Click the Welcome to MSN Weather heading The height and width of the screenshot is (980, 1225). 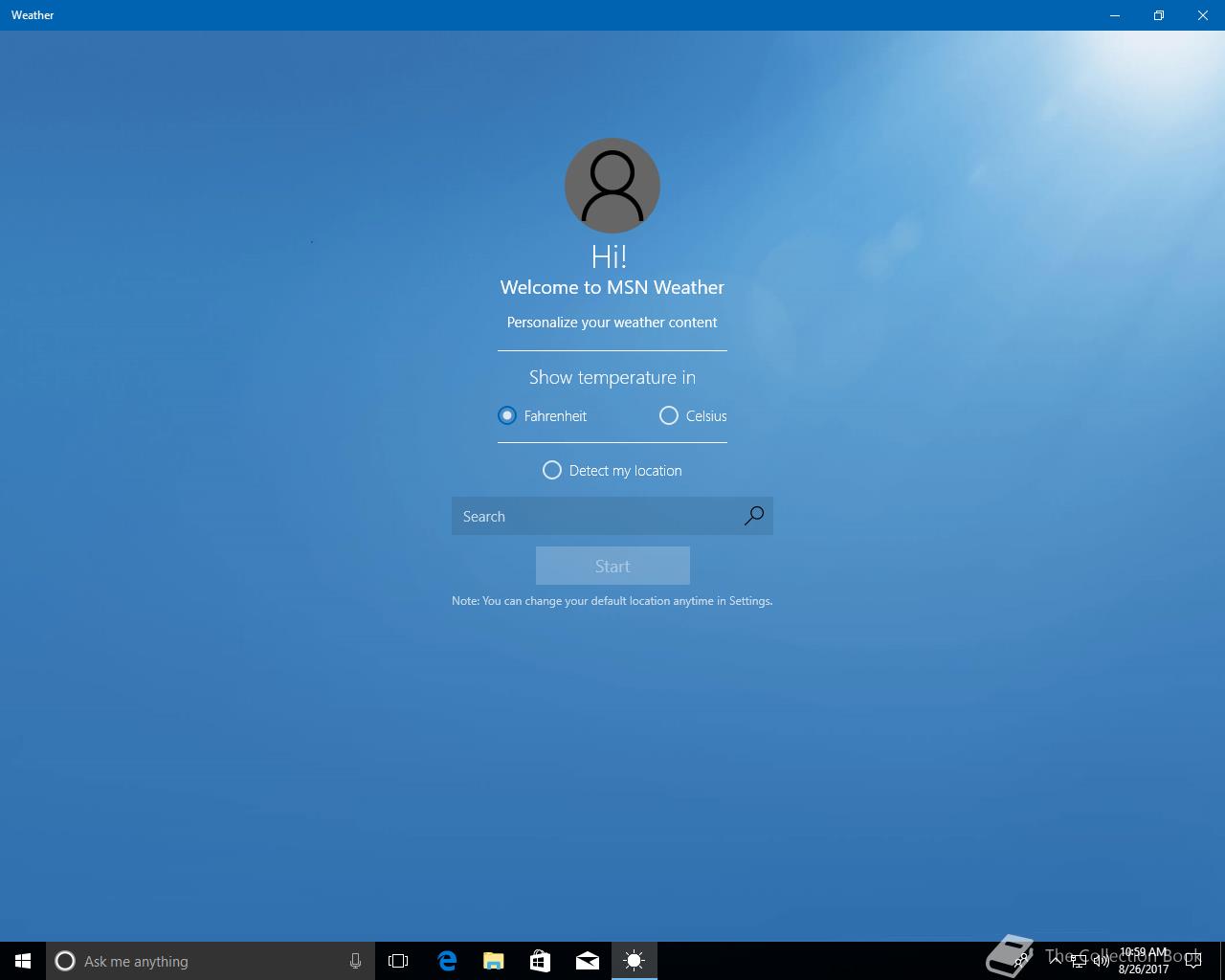pos(612,287)
